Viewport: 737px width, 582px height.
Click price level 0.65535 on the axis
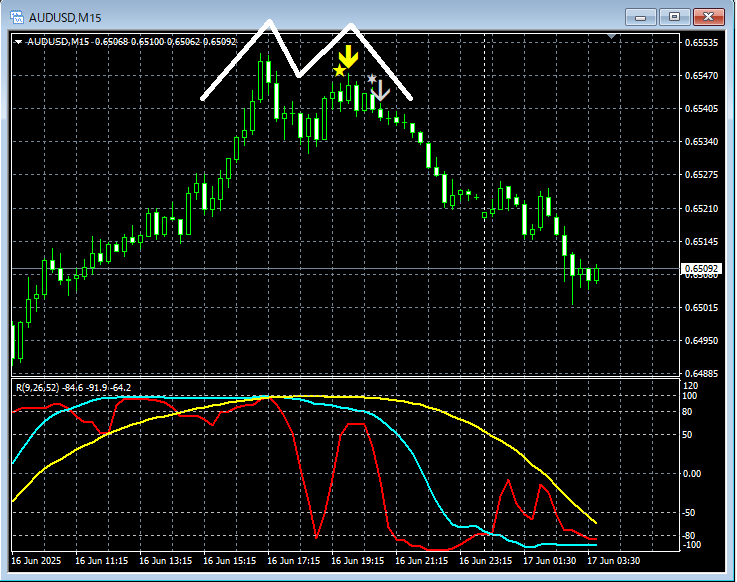(x=701, y=42)
